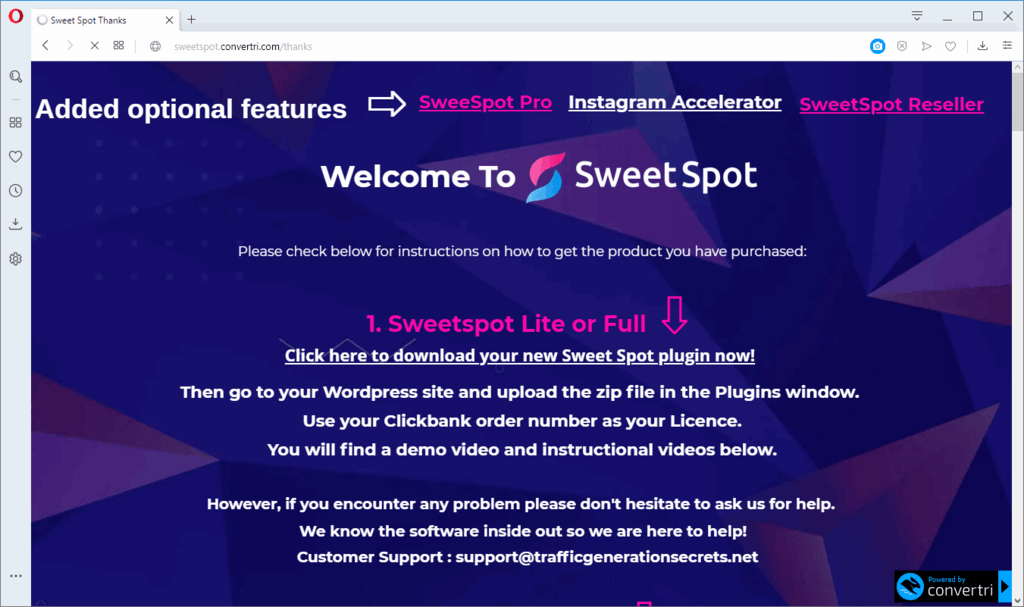Screen dimensions: 1024x607
Task: Click the 'Added optional features' heading
Action: (x=191, y=109)
